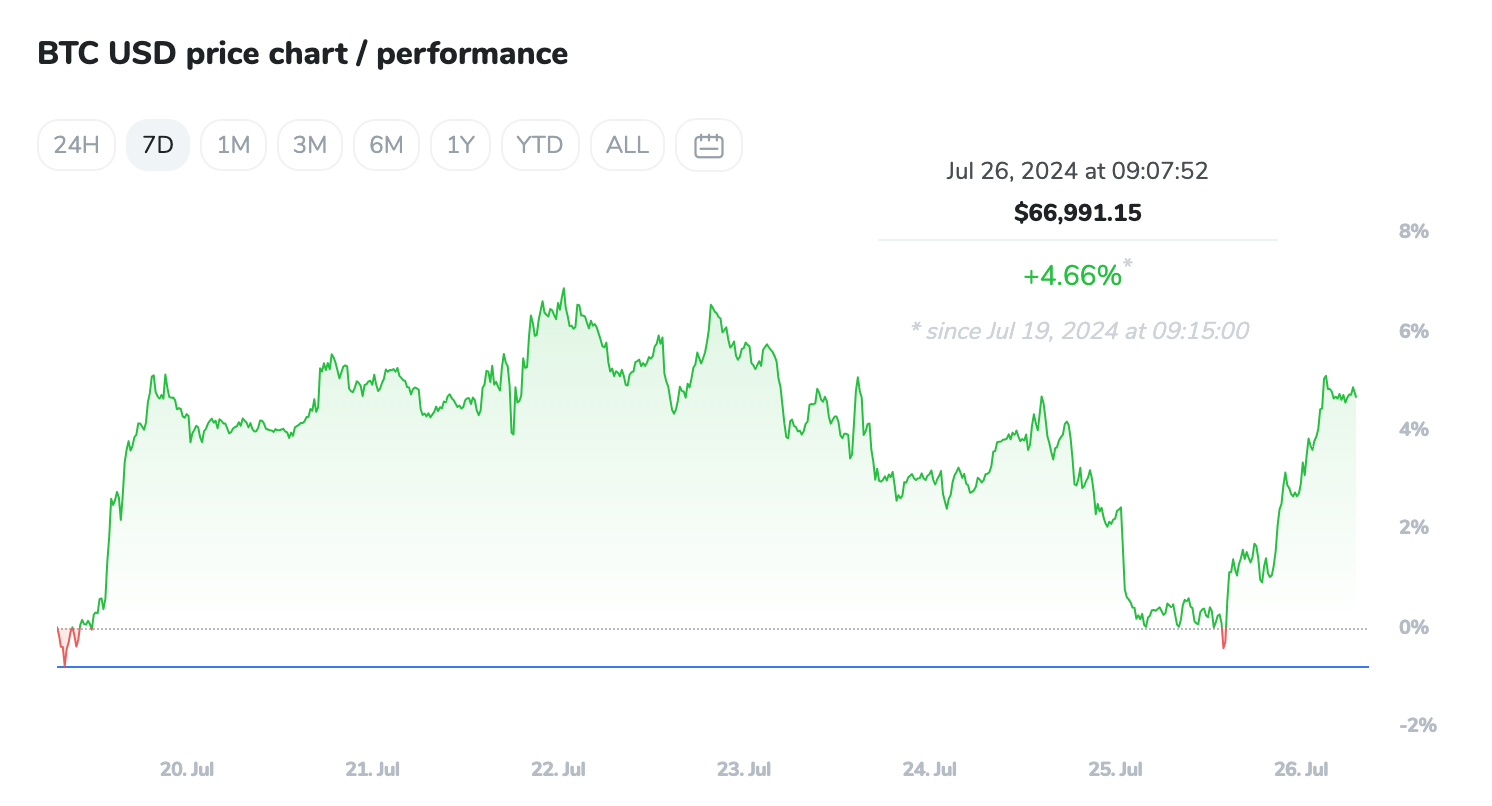Click the +4.66% change percentage
The image size is (1492, 806).
[x=1072, y=276]
